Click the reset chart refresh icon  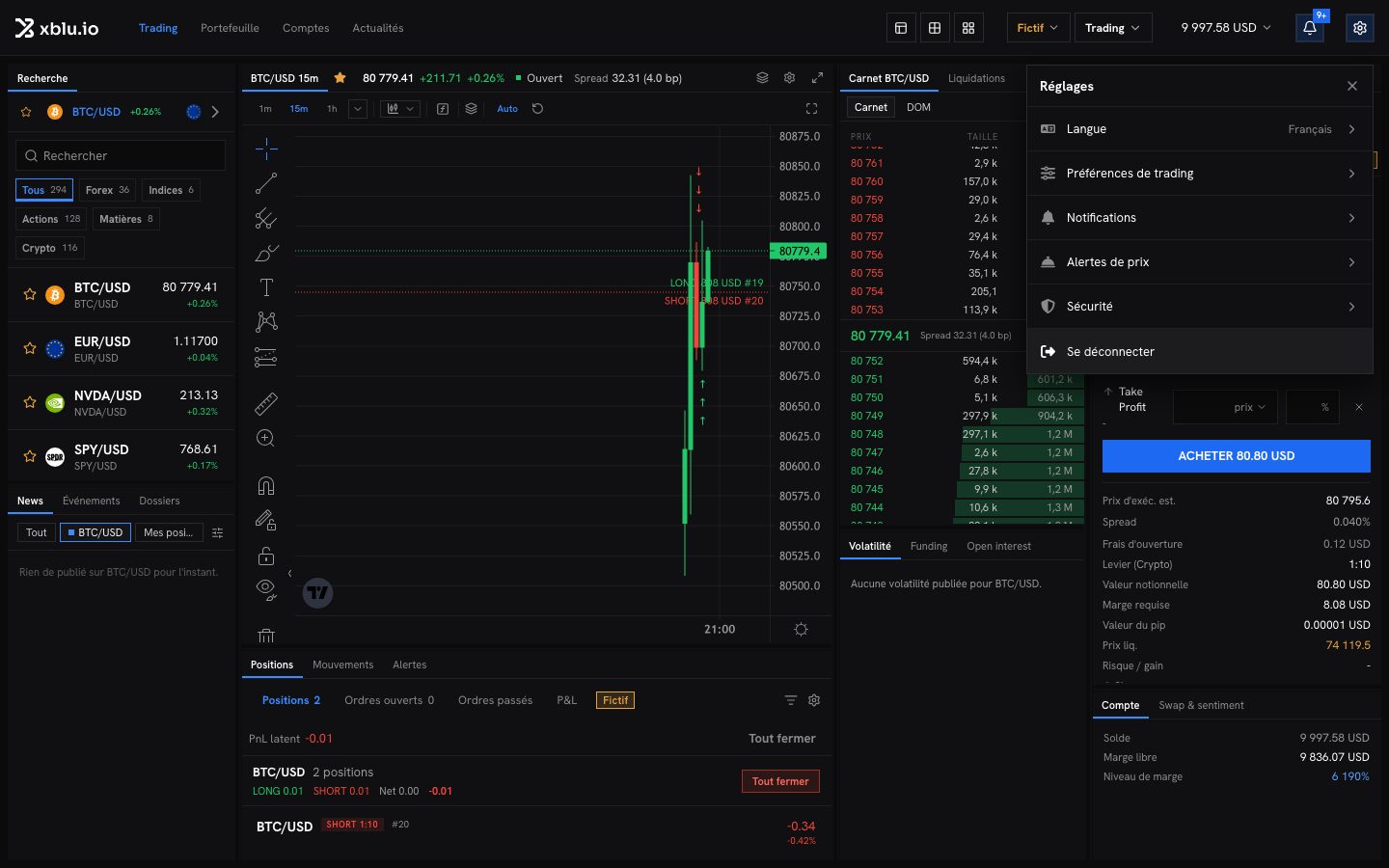click(537, 109)
